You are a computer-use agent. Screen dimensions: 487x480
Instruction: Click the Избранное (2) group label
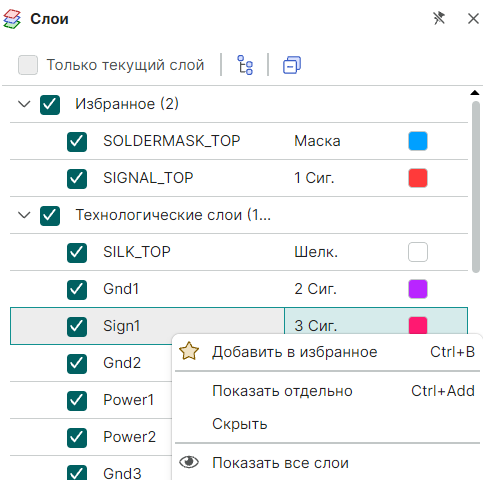pos(127,104)
